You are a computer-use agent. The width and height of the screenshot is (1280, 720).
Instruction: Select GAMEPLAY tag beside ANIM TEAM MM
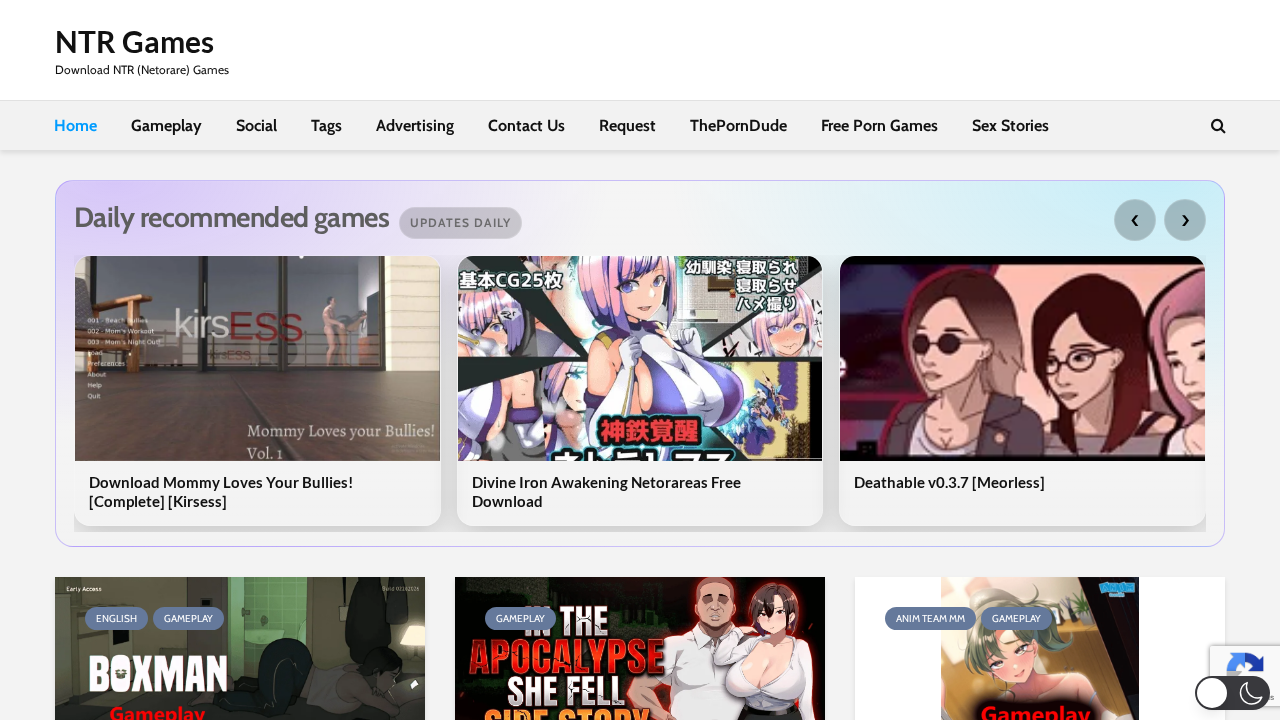point(1016,618)
